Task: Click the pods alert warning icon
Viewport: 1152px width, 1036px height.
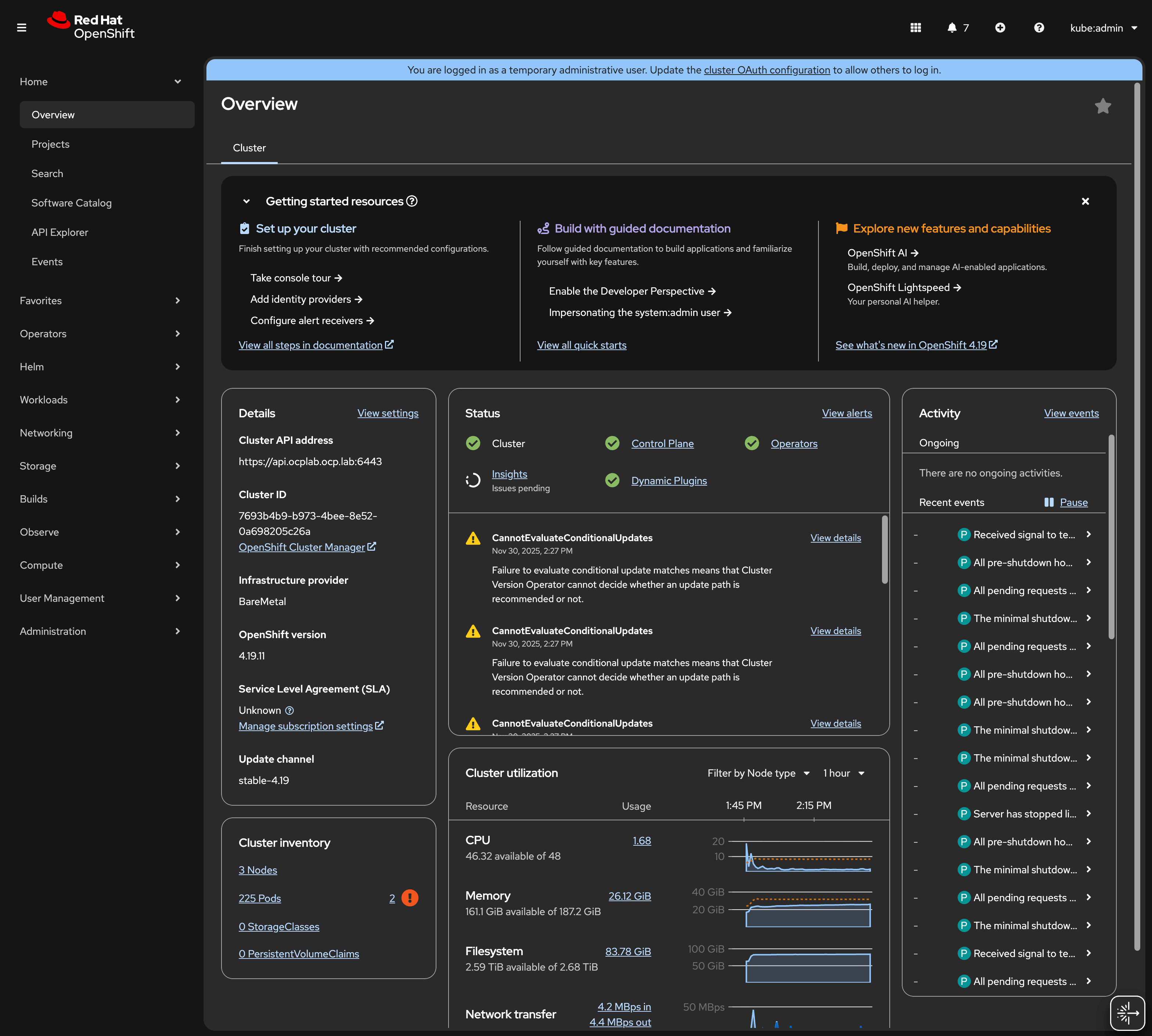Action: pyautogui.click(x=410, y=897)
